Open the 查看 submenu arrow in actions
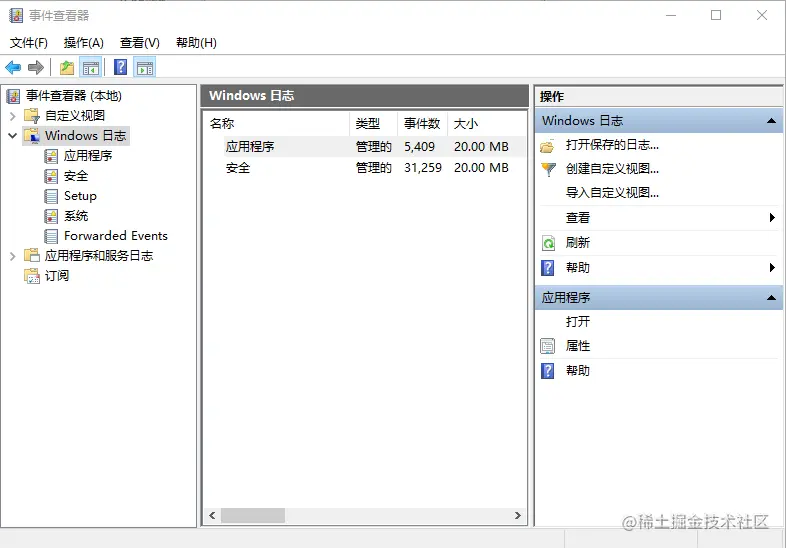Image resolution: width=786 pixels, height=548 pixels. (772, 218)
